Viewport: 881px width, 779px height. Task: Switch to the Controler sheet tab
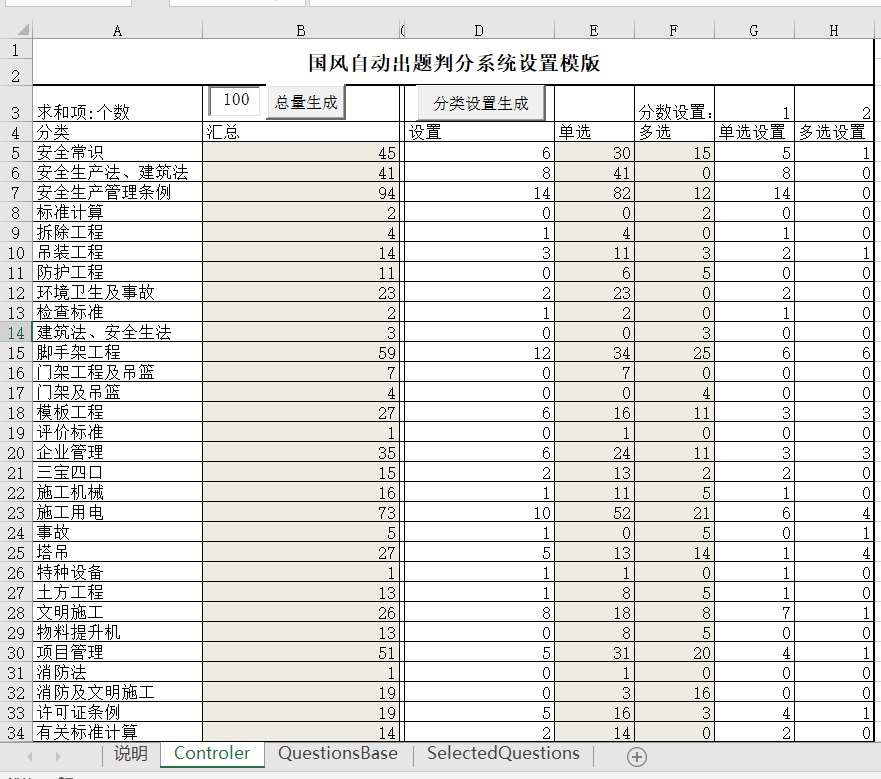[x=212, y=754]
